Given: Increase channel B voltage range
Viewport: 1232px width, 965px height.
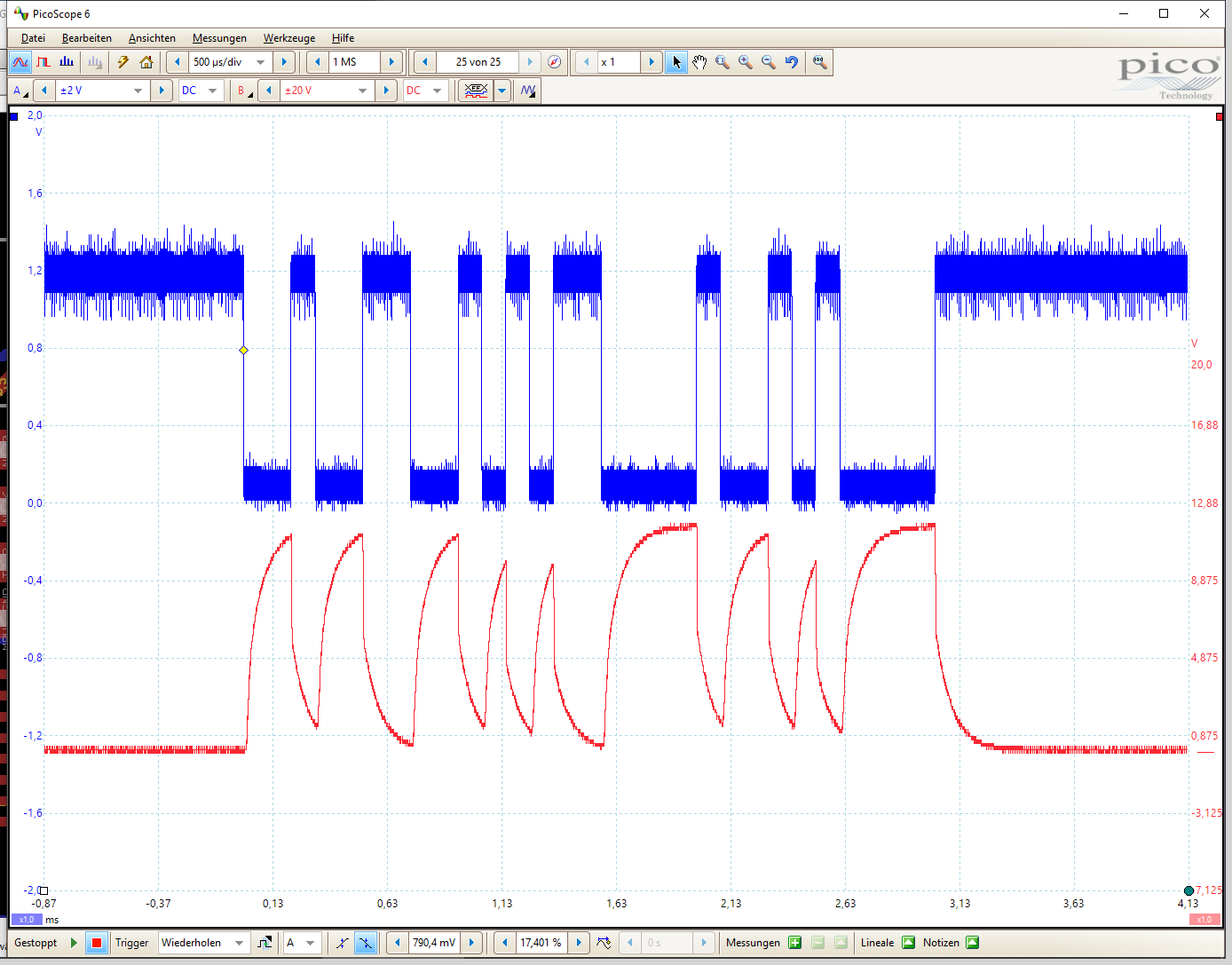Looking at the screenshot, I should tap(385, 91).
